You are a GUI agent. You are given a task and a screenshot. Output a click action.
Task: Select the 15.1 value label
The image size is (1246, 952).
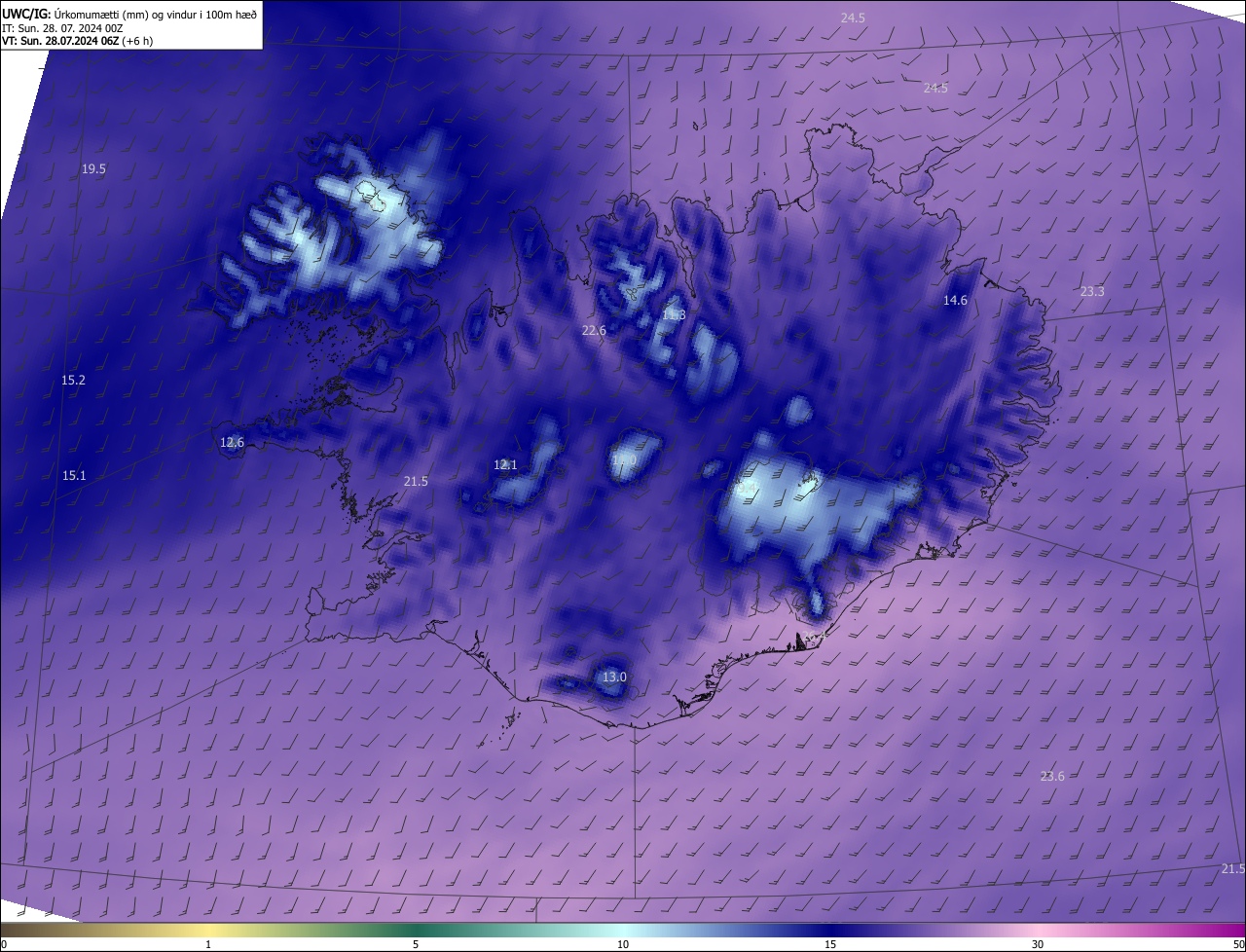[74, 476]
